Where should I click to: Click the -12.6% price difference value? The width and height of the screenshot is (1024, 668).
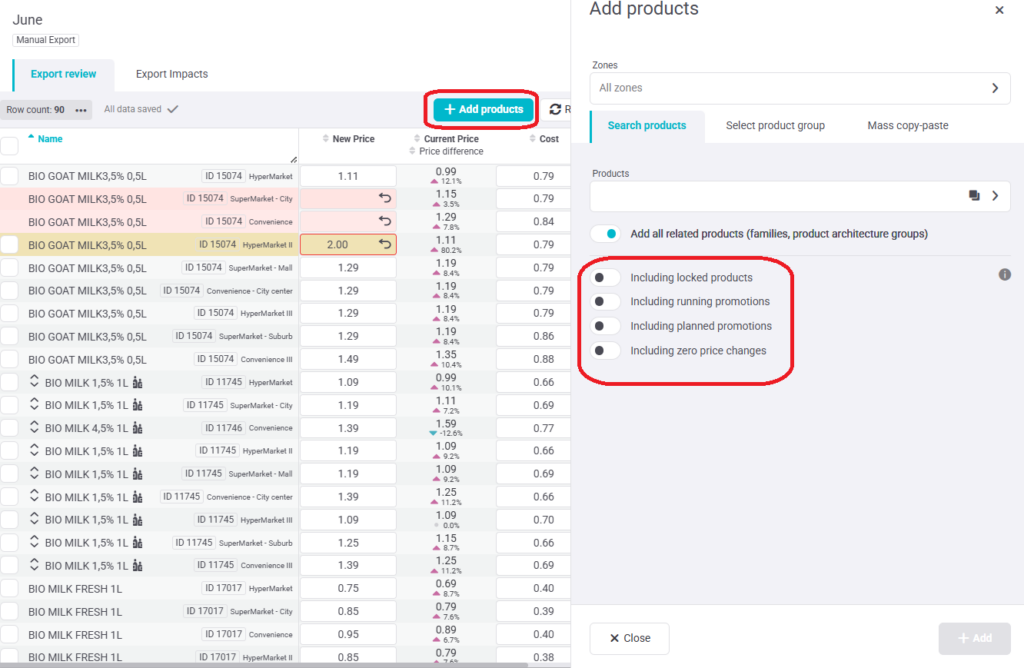[451, 433]
